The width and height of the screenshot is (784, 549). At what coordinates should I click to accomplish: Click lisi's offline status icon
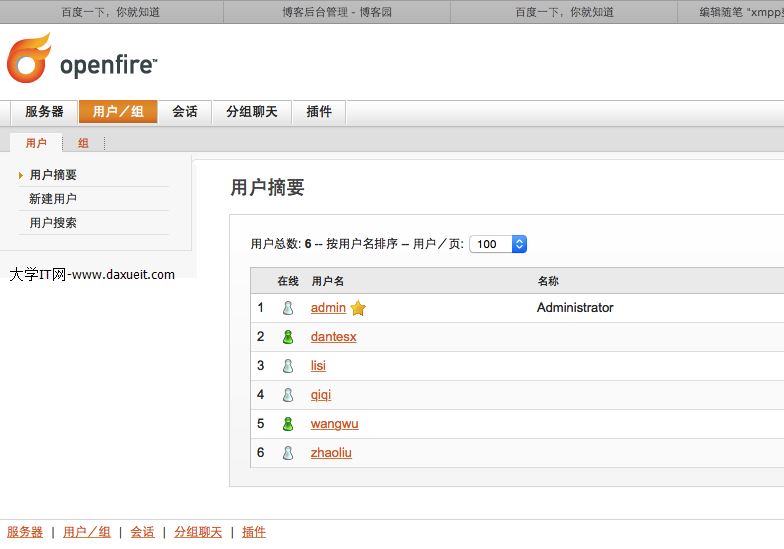coord(288,366)
